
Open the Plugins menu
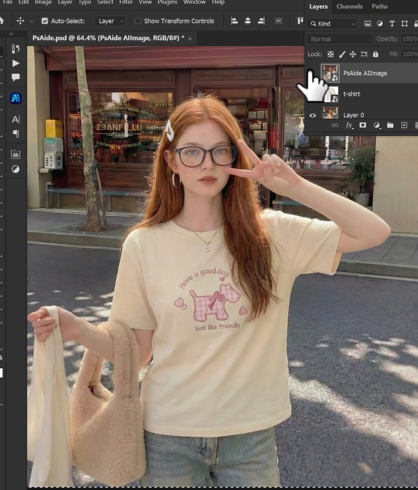coord(167,2)
